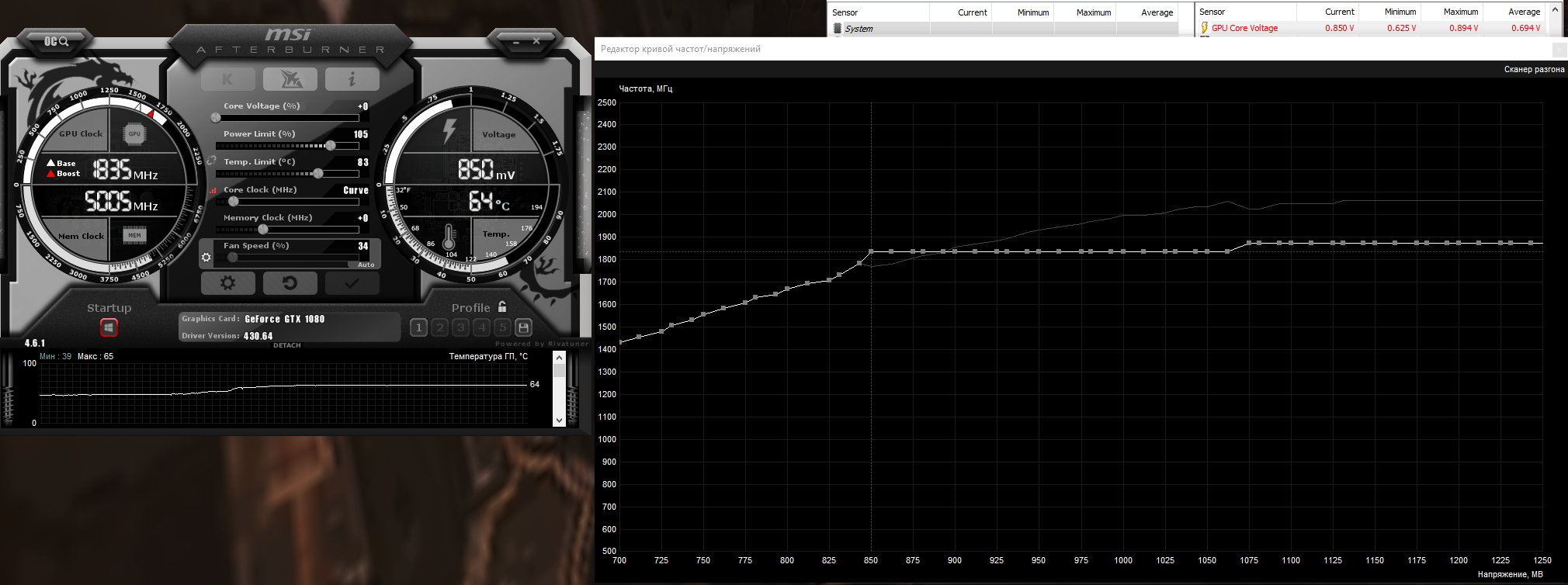
Task: Show the Afterburner information panel
Action: point(352,79)
